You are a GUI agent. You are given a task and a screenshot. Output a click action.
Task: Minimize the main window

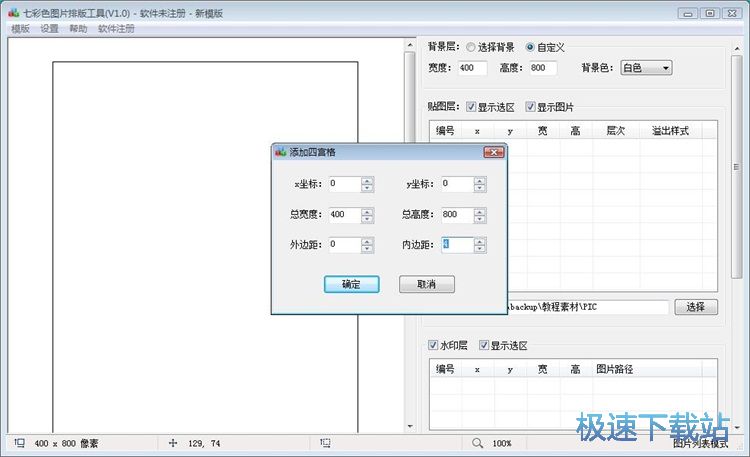pos(688,13)
